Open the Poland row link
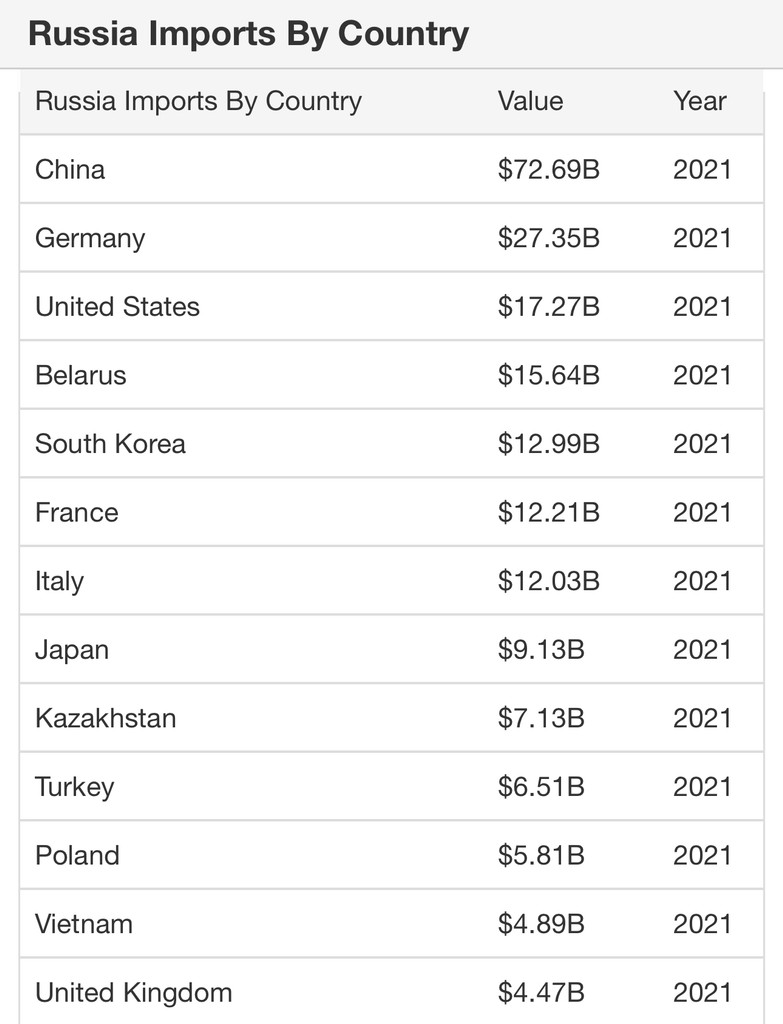783x1024 pixels. tap(77, 856)
